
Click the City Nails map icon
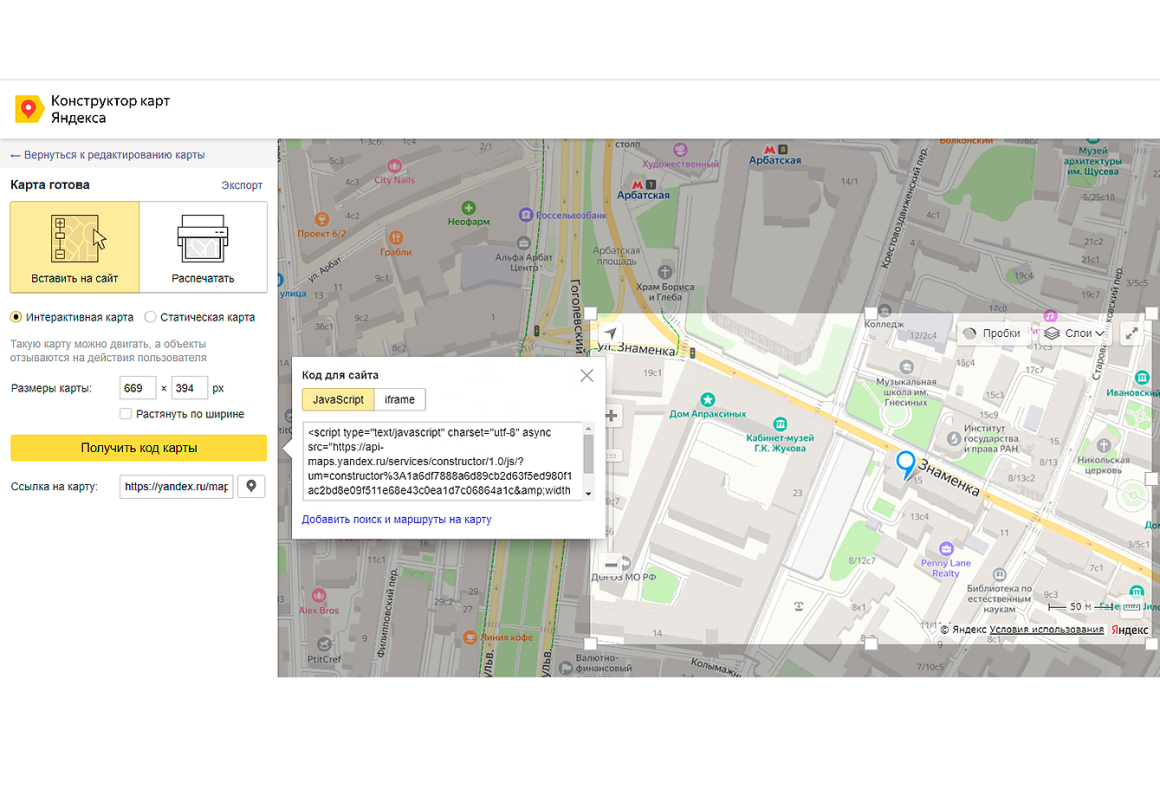tap(394, 166)
